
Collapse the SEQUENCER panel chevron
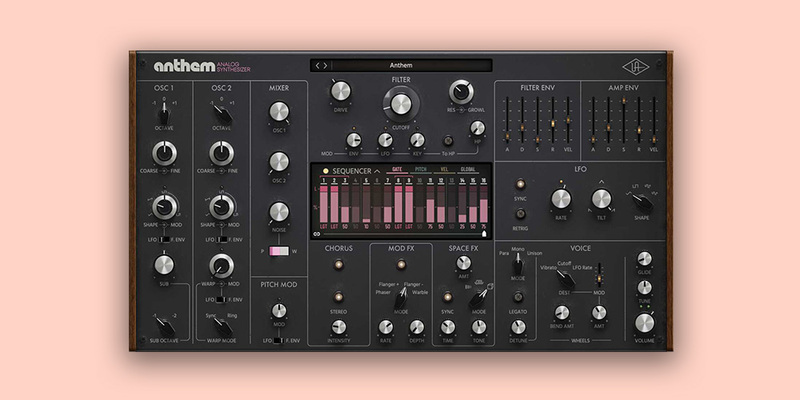coord(378,172)
